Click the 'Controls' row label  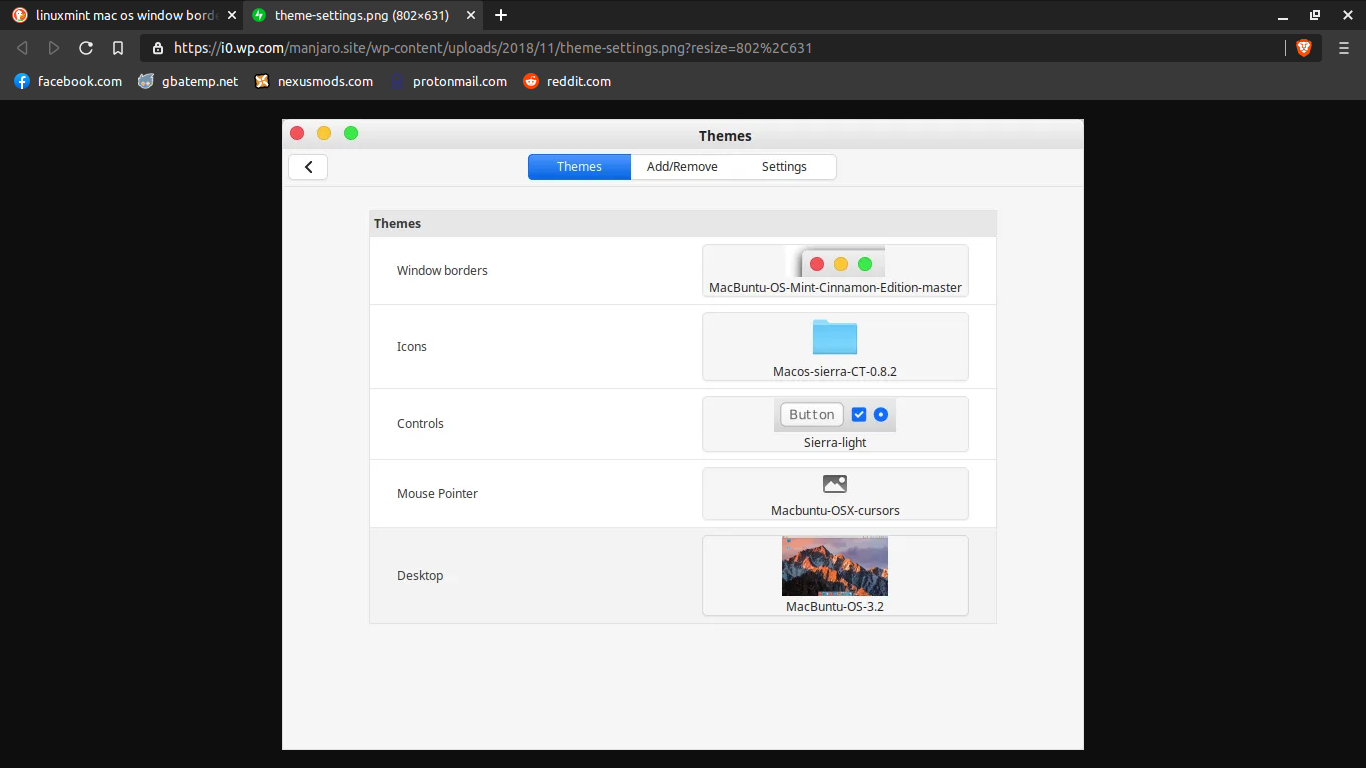pyautogui.click(x=420, y=424)
